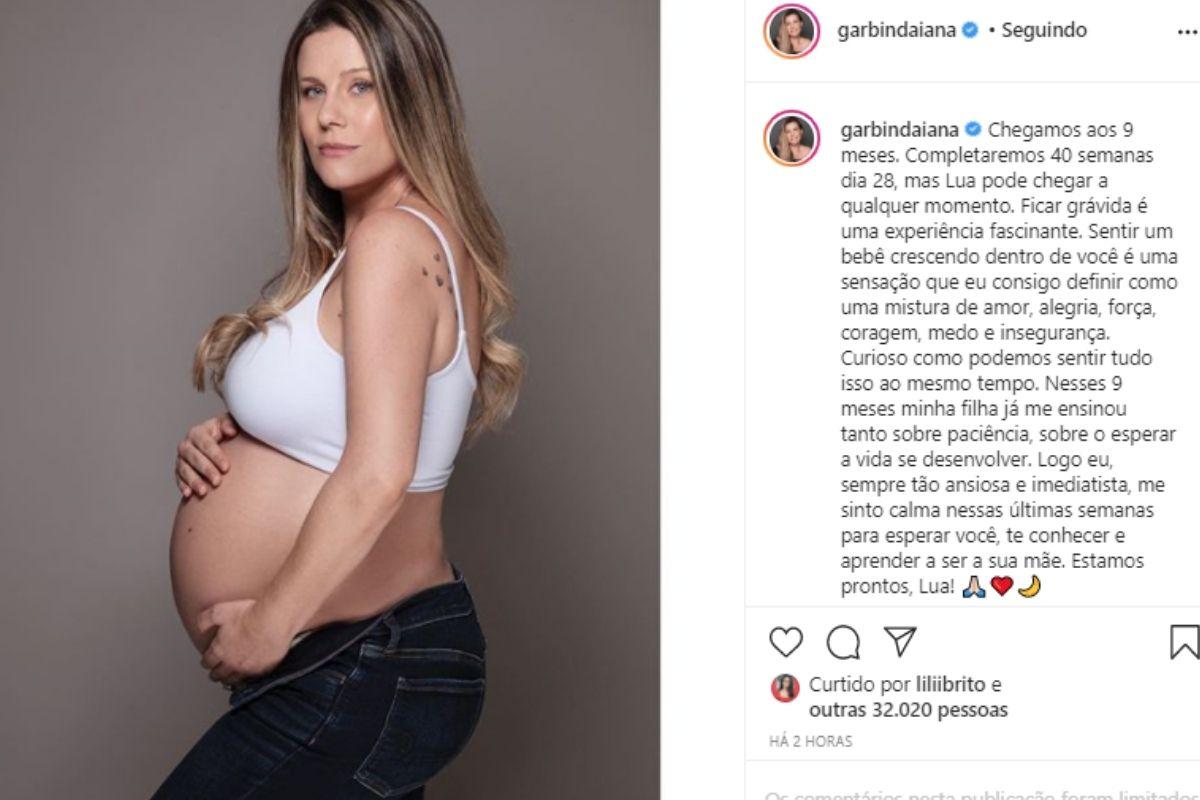1200x800 pixels.
Task: Open garbindaiana profile picture in header
Action: click(791, 31)
